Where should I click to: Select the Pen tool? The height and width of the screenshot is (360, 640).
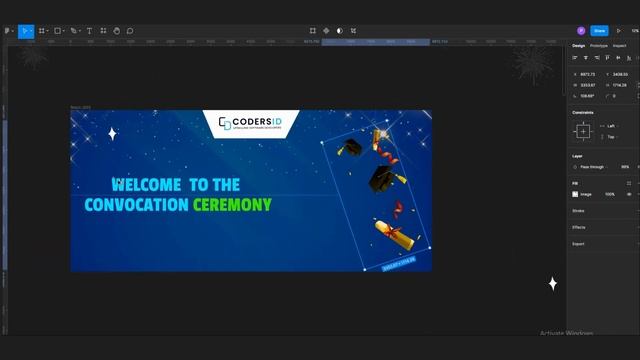tap(73, 31)
